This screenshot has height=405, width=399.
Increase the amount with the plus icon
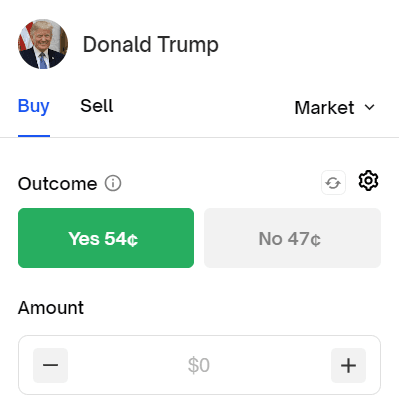point(348,365)
